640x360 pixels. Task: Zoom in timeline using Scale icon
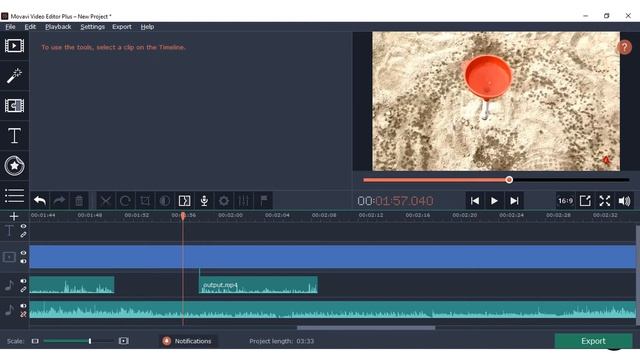coord(124,341)
